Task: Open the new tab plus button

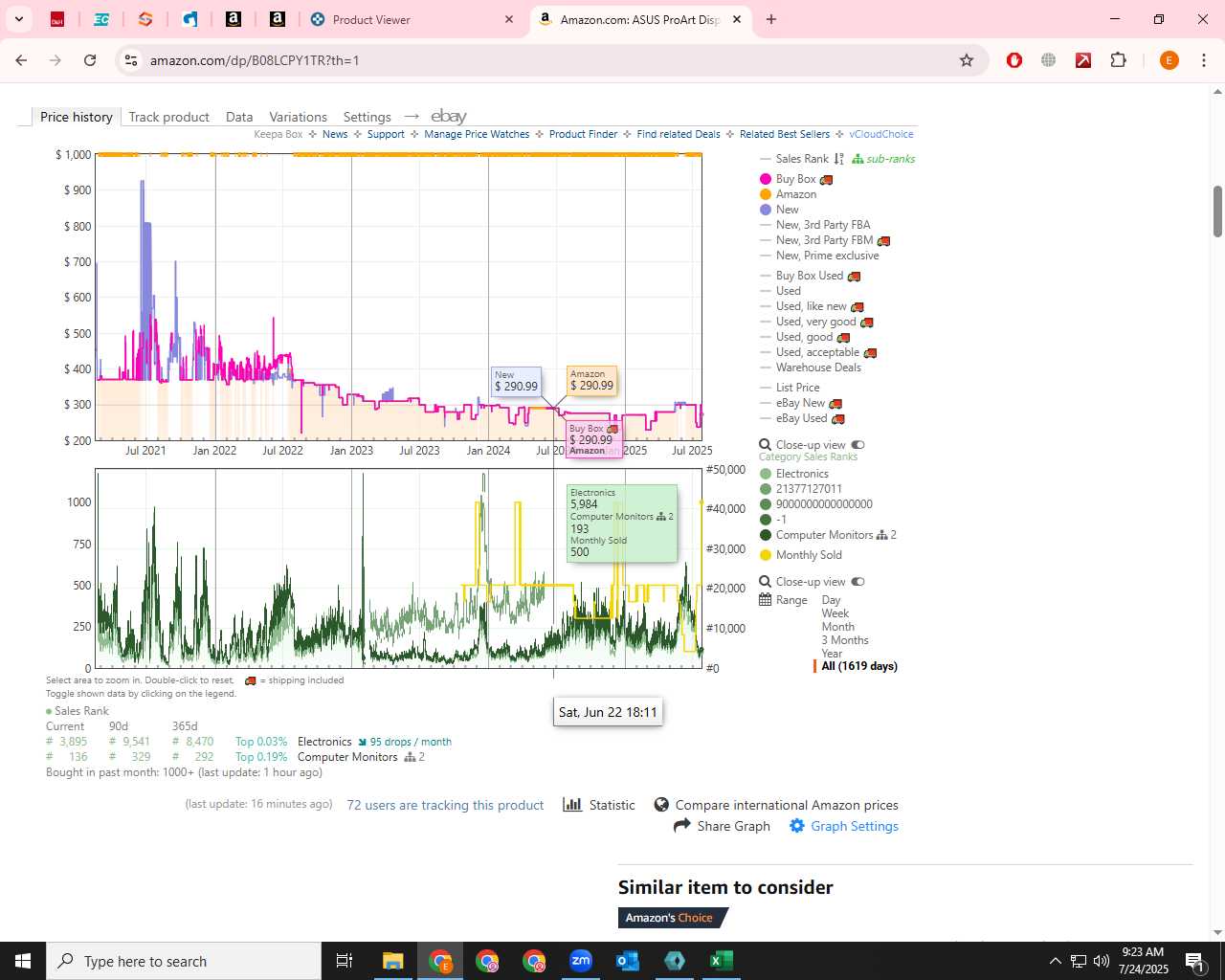Action: 771,19
